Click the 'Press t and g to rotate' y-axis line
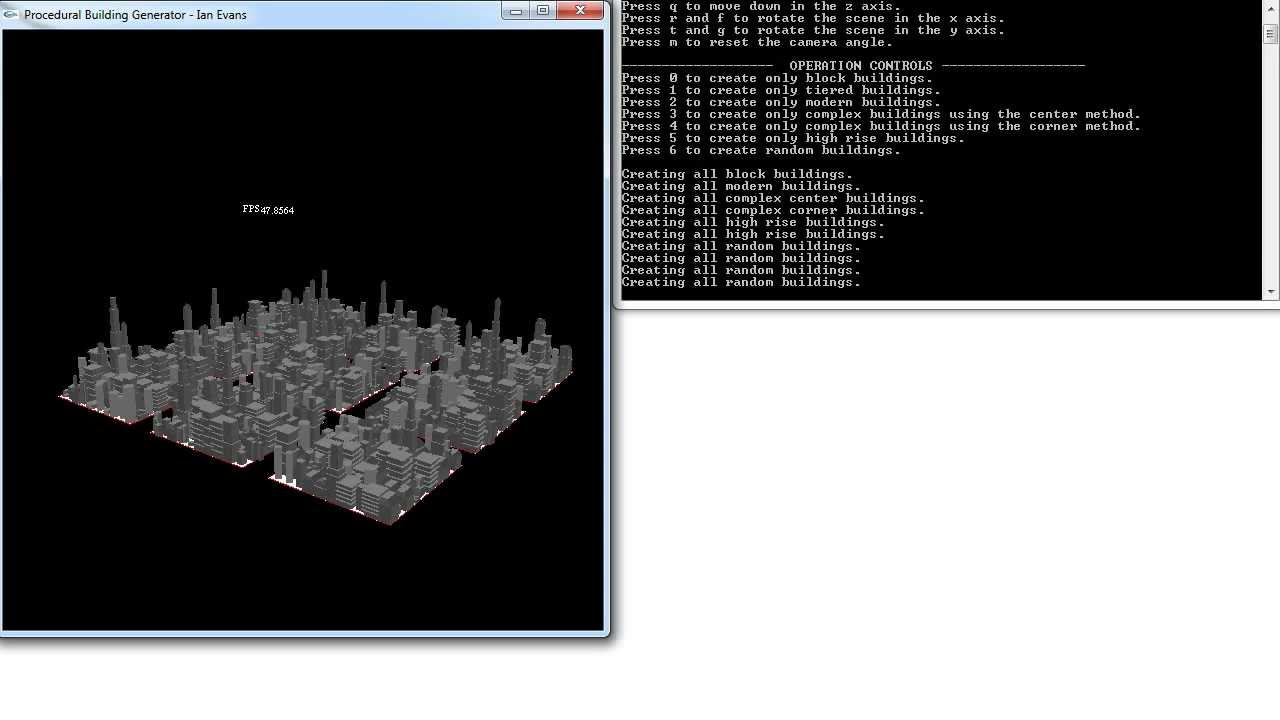Screen dimensions: 1280x720 tap(813, 30)
